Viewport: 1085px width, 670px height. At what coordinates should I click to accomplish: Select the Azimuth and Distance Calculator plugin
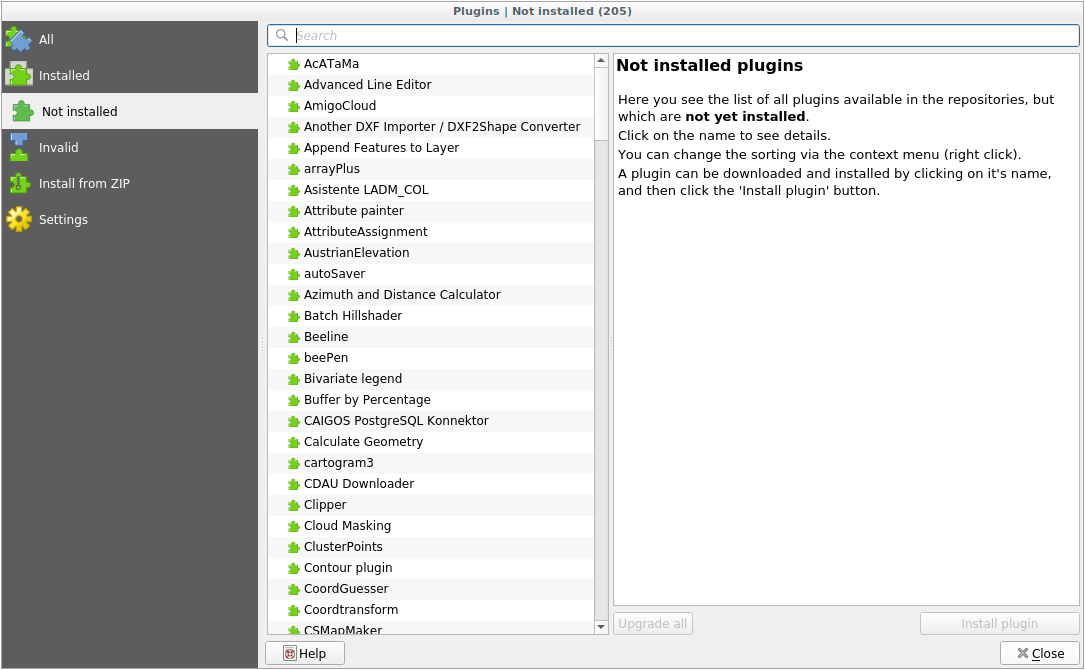tap(402, 294)
